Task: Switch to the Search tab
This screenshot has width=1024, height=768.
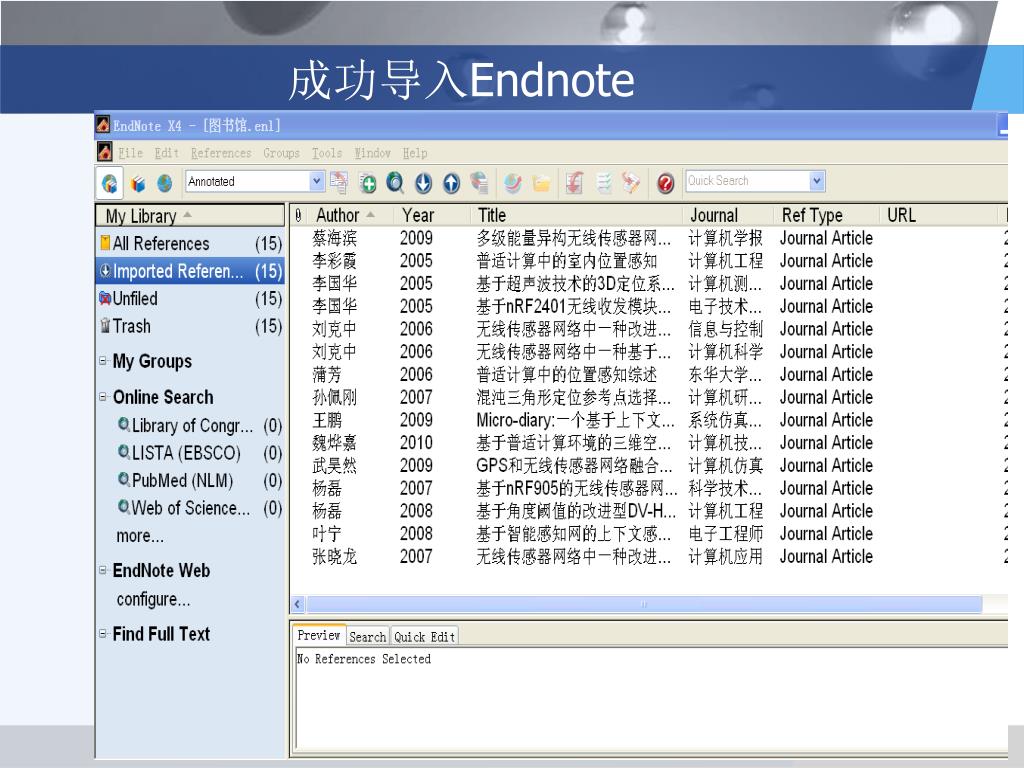Action: [368, 637]
